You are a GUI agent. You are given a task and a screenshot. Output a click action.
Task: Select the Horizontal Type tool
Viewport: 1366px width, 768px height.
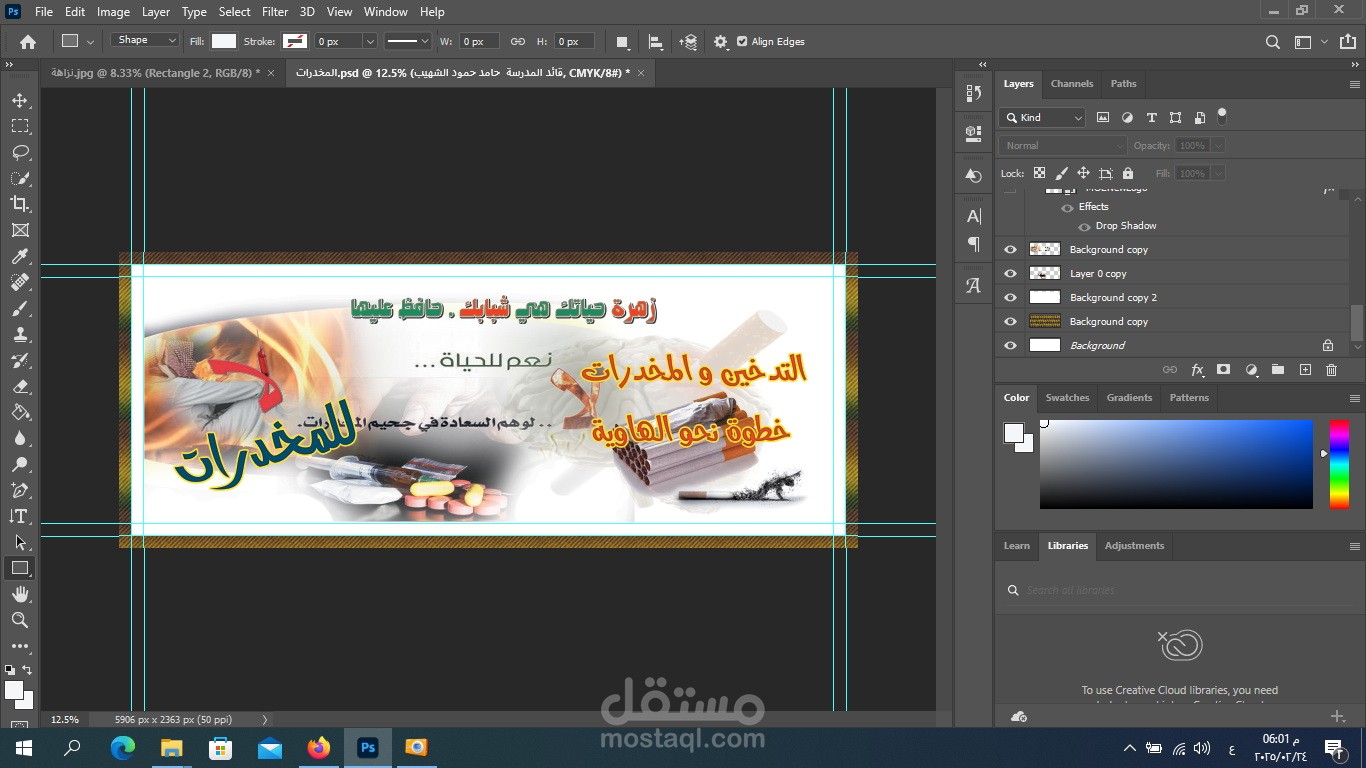coord(20,516)
